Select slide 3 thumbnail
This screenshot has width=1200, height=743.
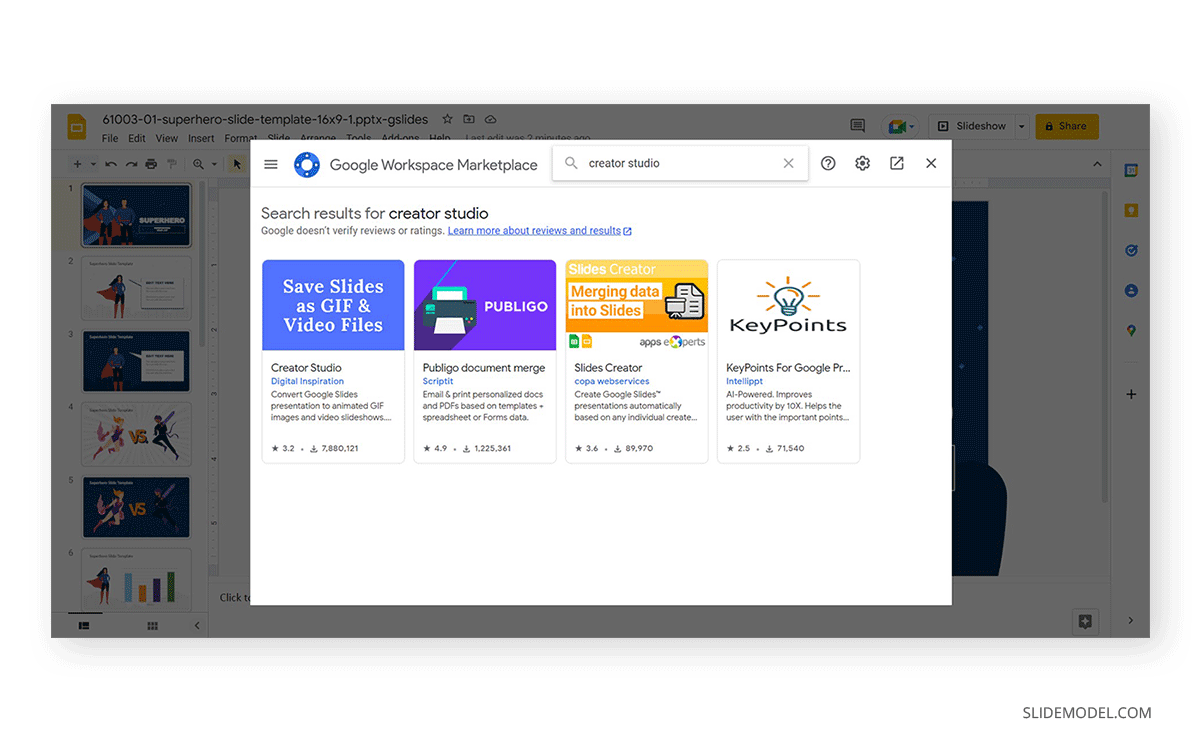[x=136, y=361]
